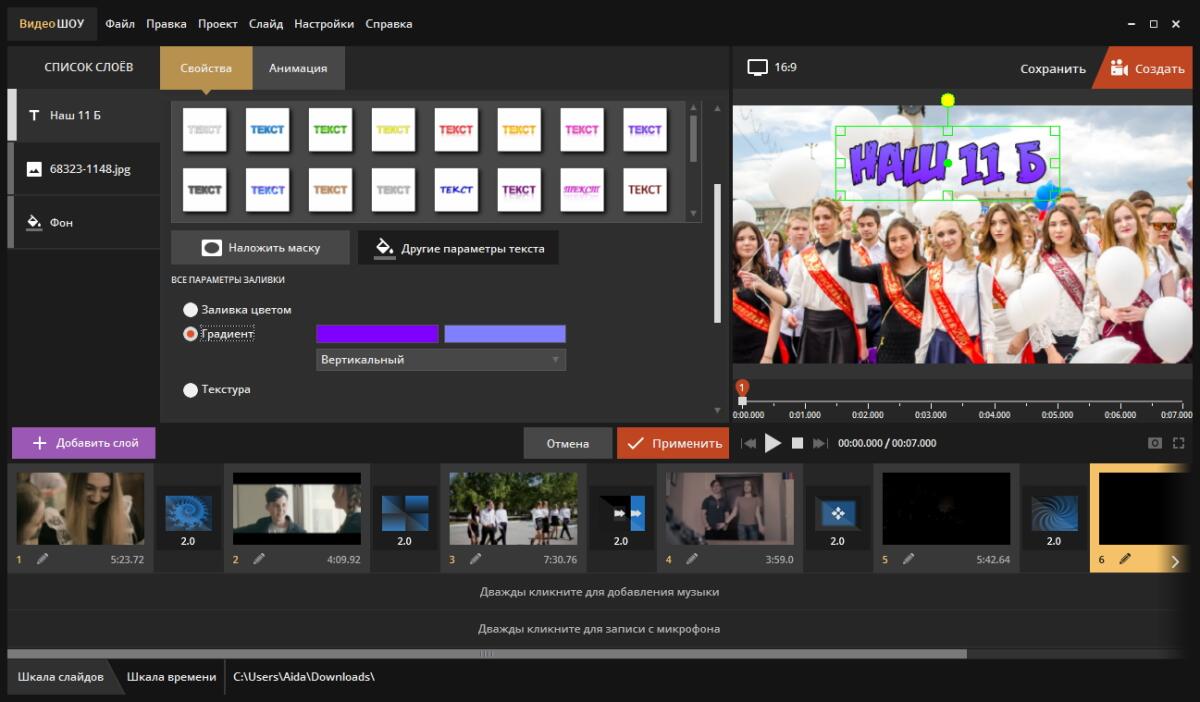Open the spiral transition after slide 1
Image resolution: width=1200 pixels, height=702 pixels.
(x=188, y=512)
